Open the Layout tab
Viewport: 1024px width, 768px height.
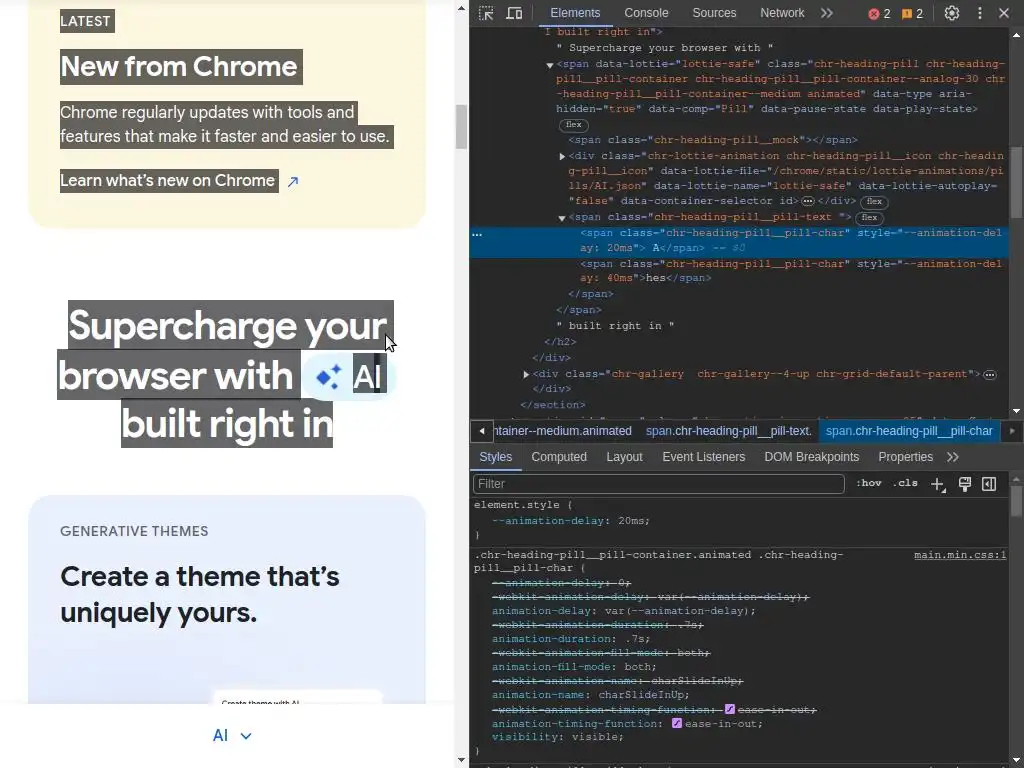(624, 457)
